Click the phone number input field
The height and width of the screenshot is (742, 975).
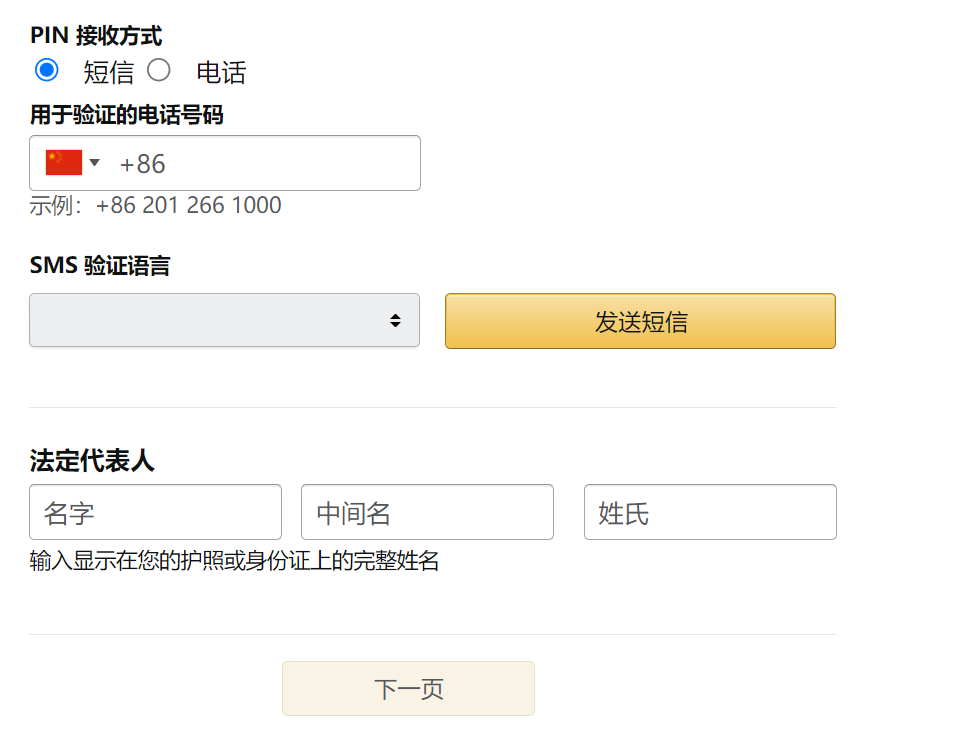225,163
